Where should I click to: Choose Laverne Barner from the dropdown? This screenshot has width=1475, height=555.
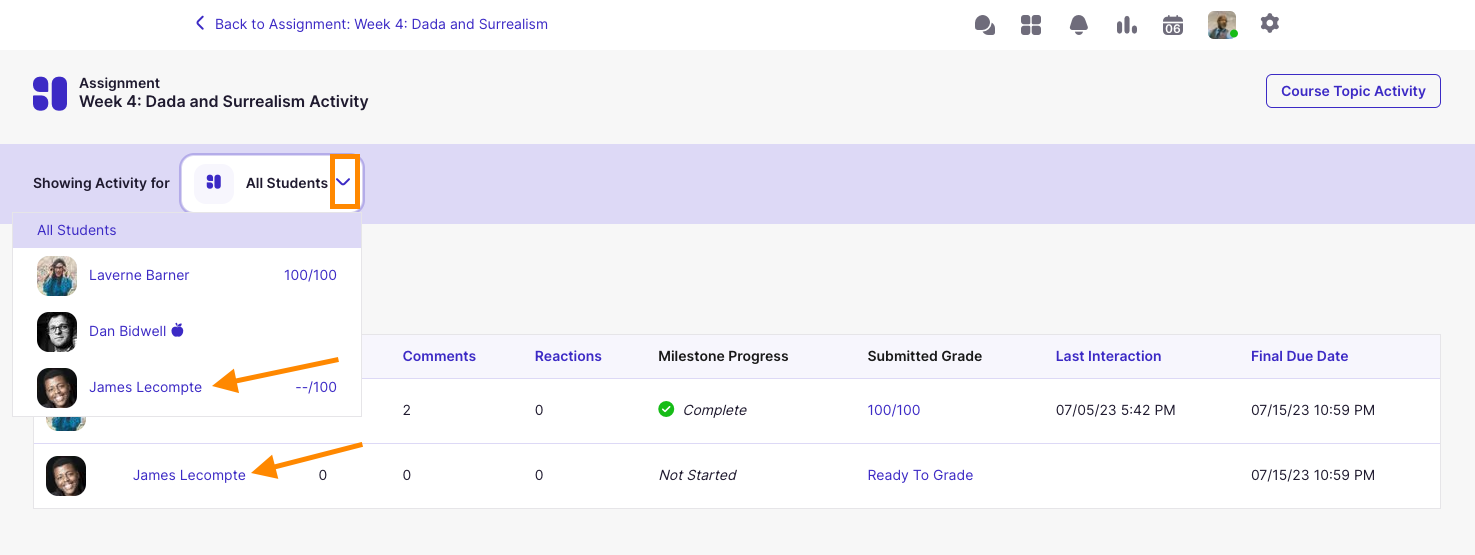[139, 275]
